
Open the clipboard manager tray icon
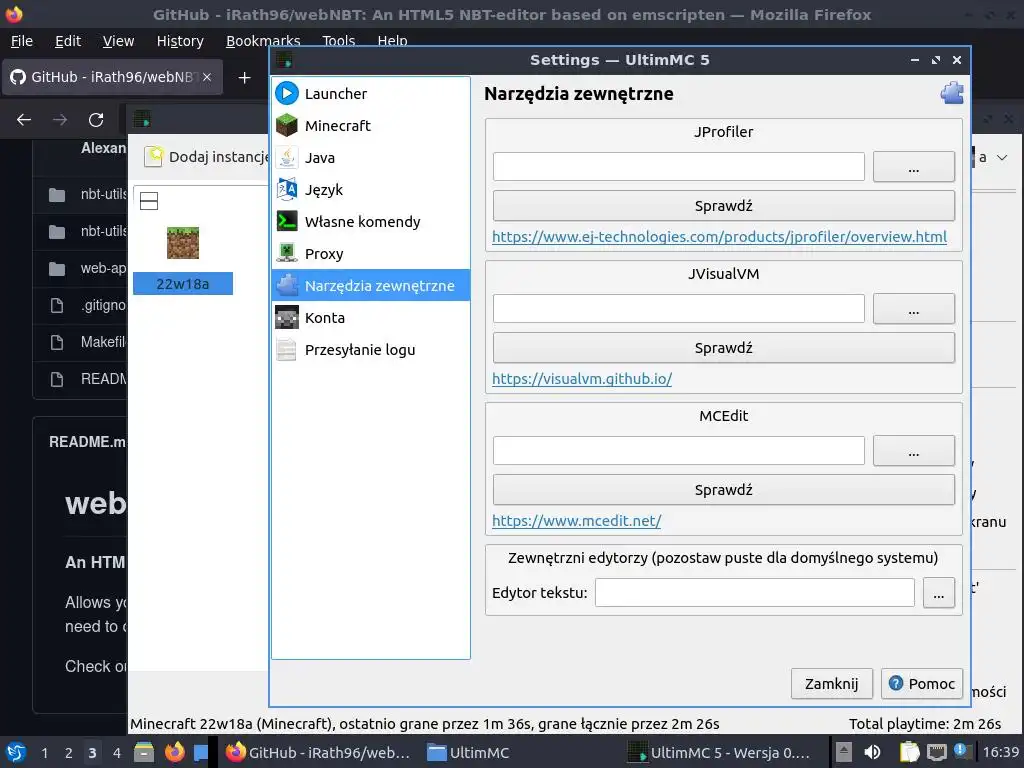point(909,752)
